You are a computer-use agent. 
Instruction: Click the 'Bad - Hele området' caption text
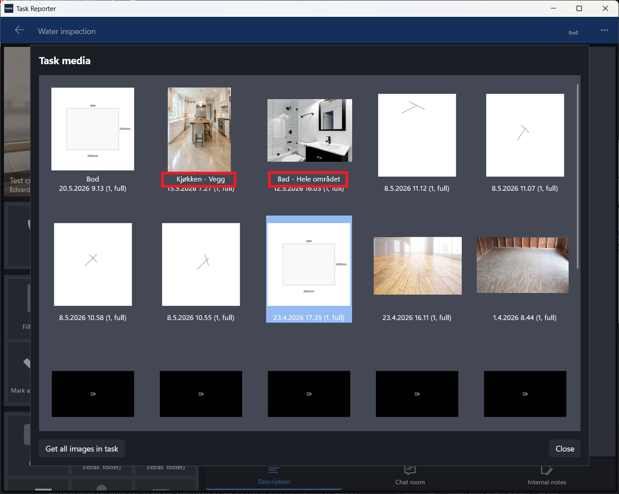point(309,179)
